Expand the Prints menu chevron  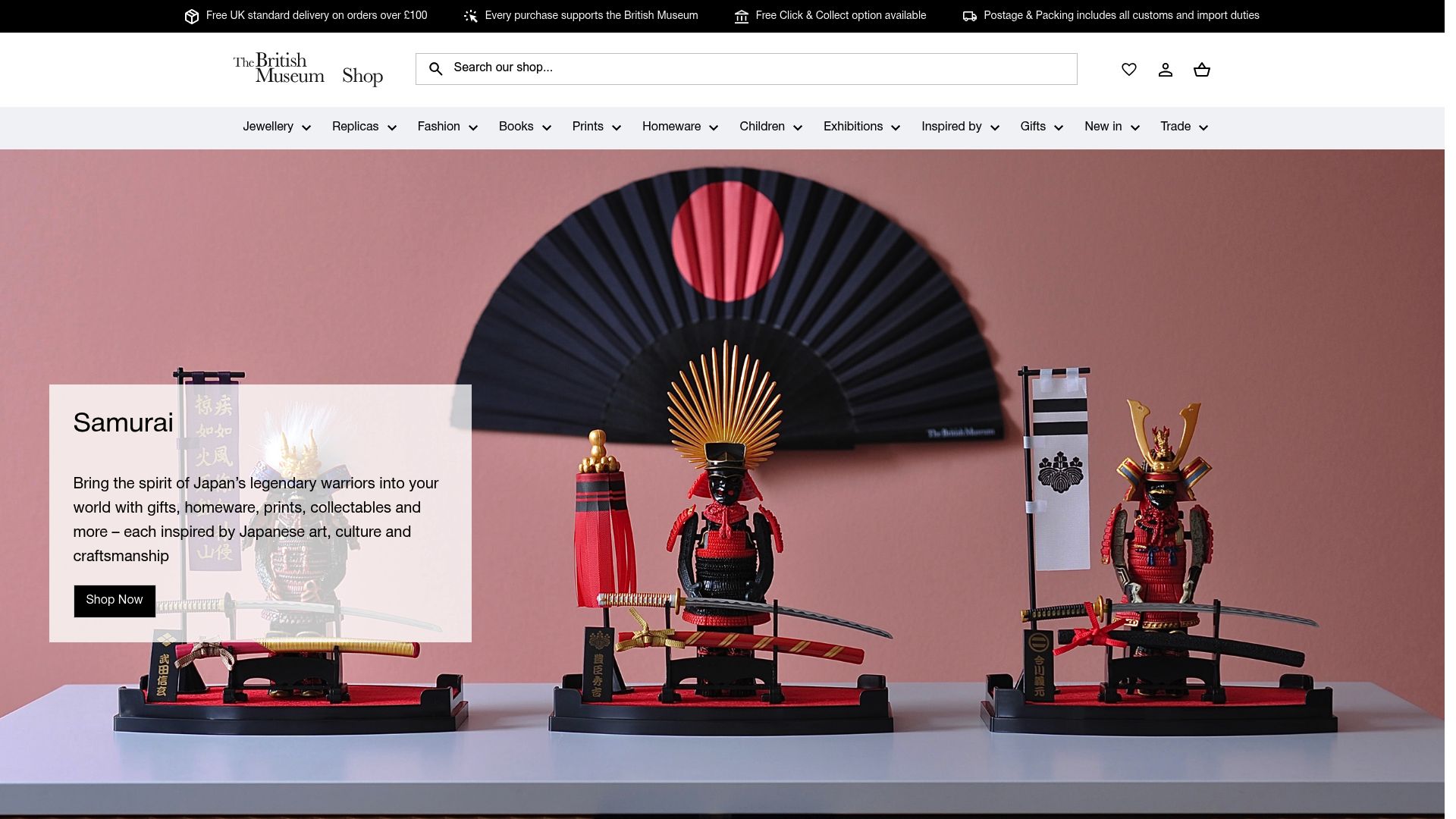(617, 127)
